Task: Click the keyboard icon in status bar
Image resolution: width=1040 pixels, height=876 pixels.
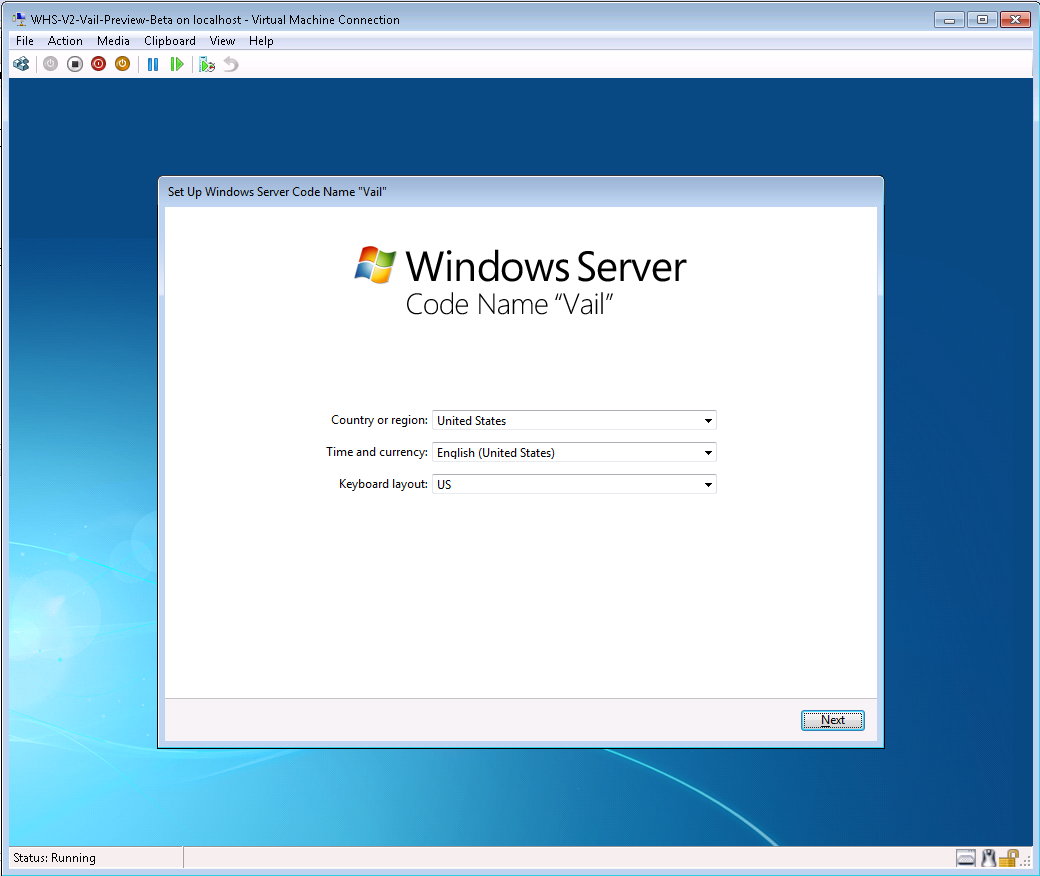Action: 965,858
